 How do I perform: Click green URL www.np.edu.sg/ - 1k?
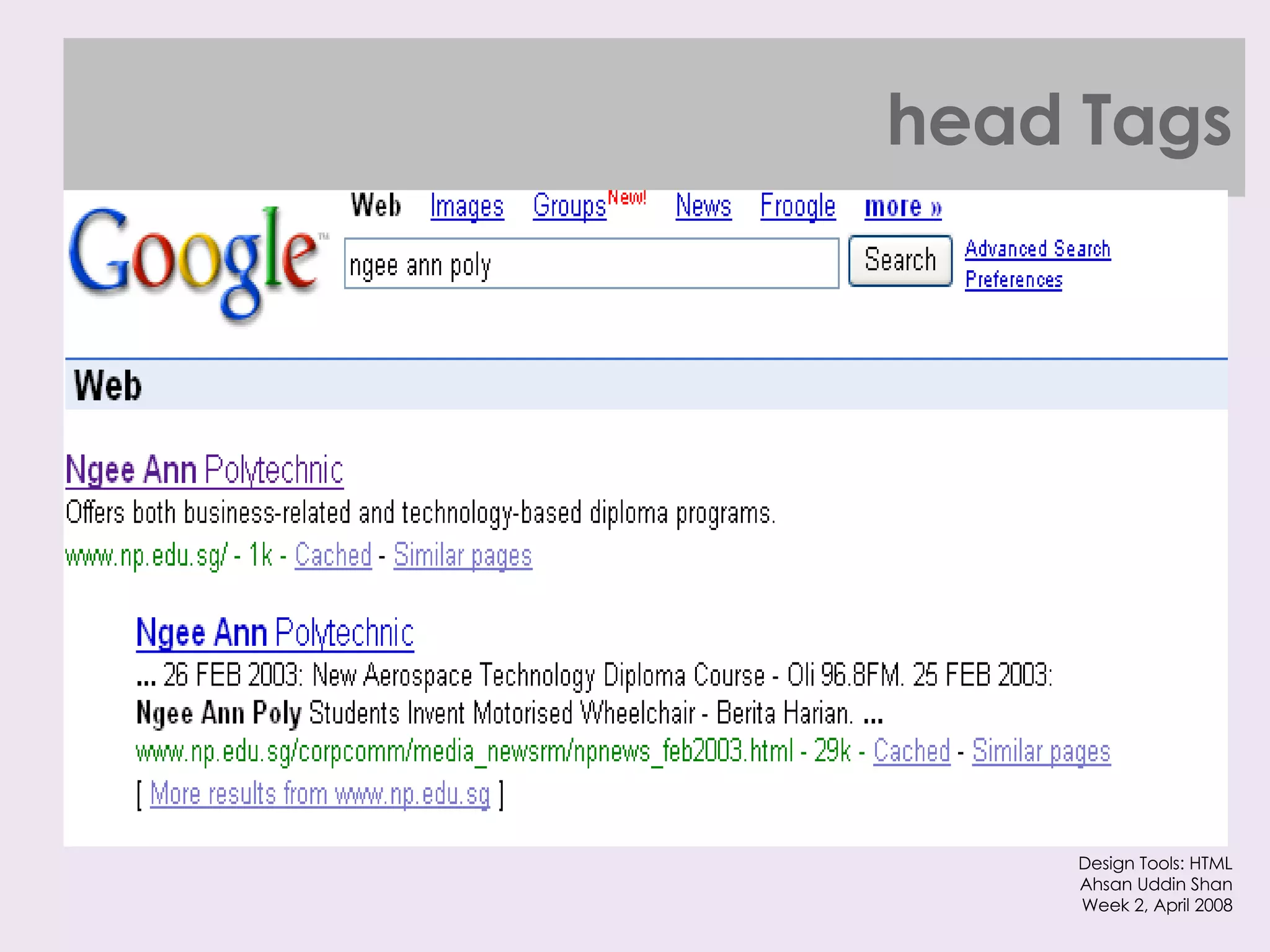(169, 555)
